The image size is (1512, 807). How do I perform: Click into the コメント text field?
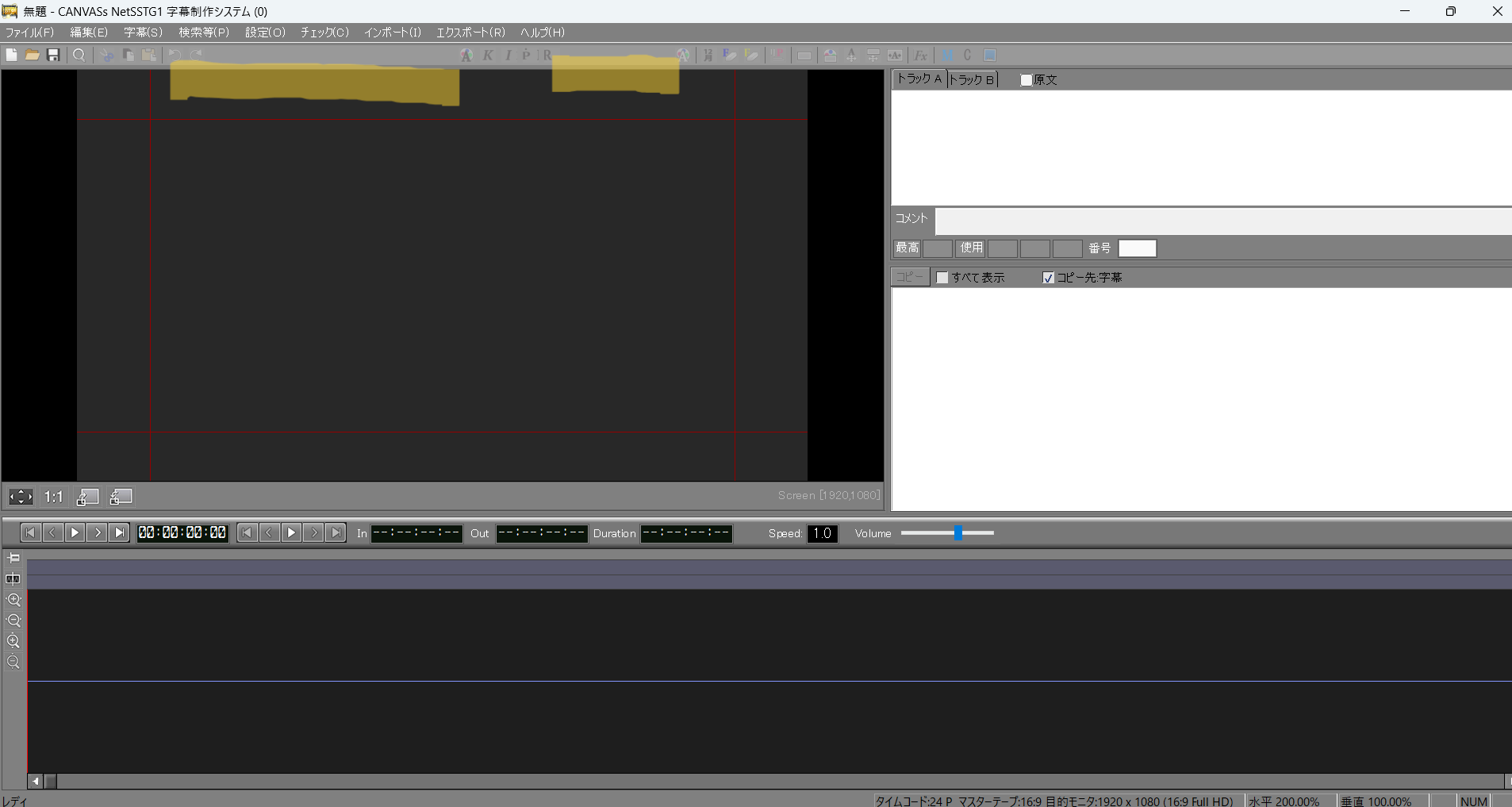[x=1222, y=221]
